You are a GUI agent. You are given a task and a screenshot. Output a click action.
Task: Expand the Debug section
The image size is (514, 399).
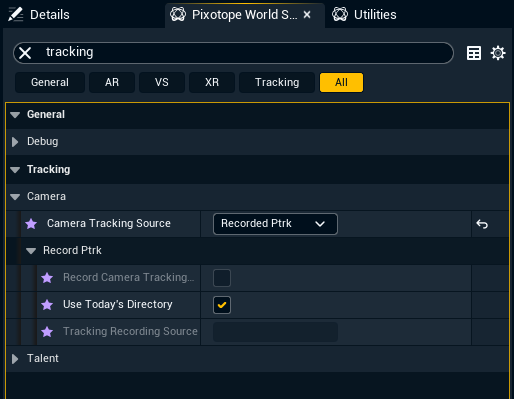pyautogui.click(x=15, y=142)
